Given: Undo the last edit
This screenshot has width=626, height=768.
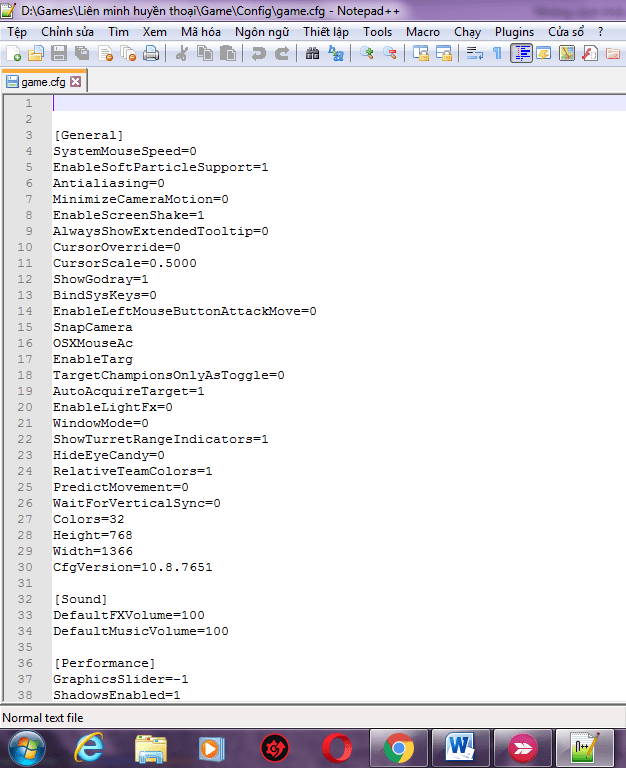Looking at the screenshot, I should 258,53.
